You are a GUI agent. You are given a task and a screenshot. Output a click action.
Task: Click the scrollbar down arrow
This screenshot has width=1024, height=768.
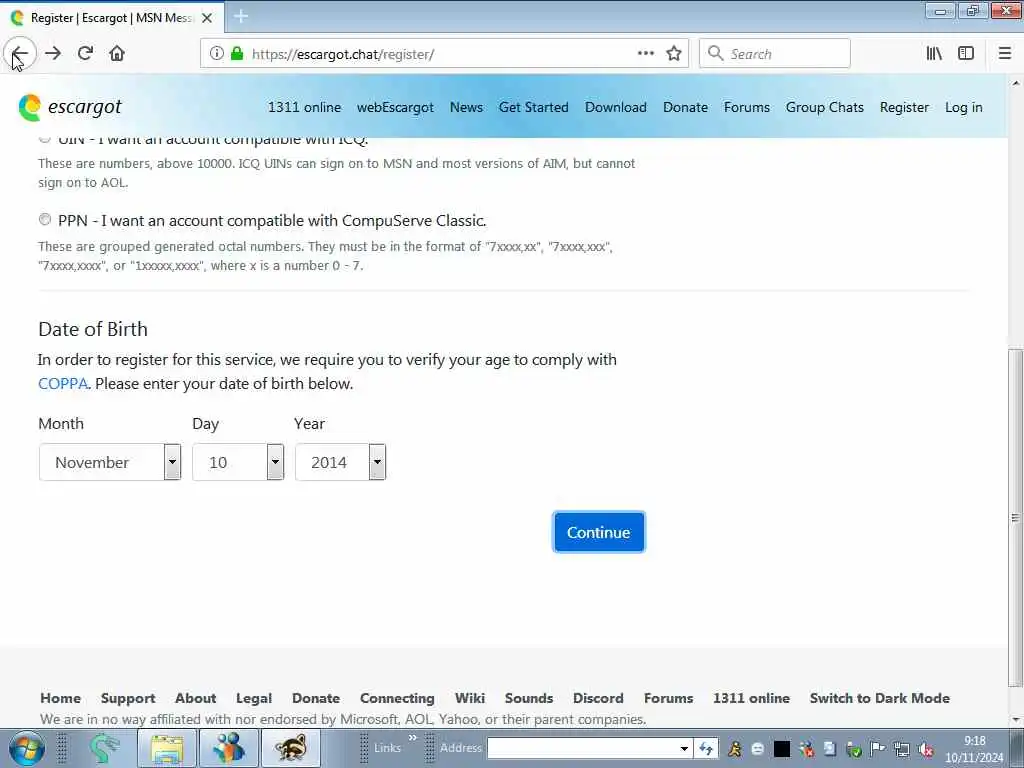click(1015, 719)
